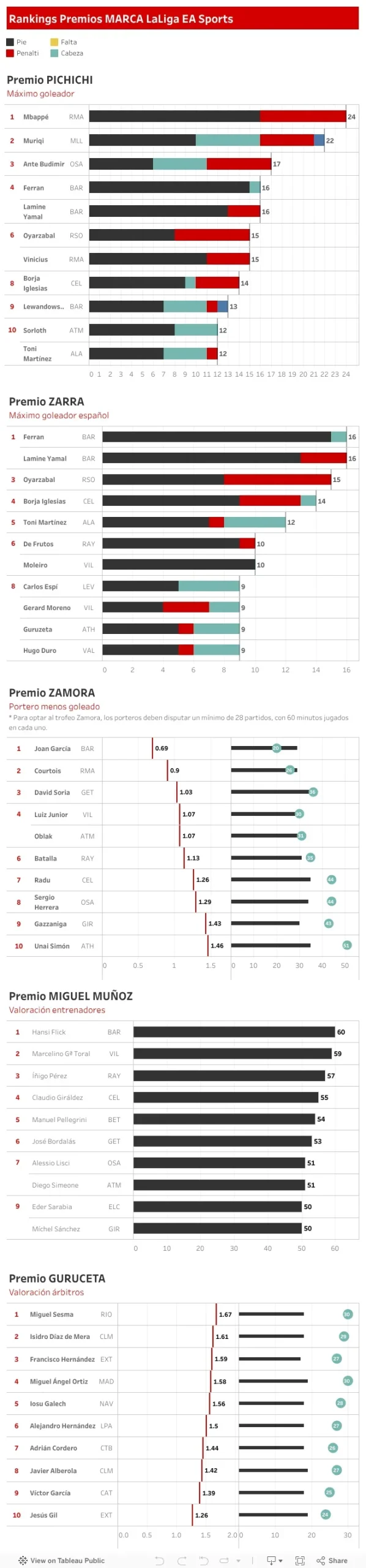
Task: Expand the download options arrow
Action: point(281,1561)
